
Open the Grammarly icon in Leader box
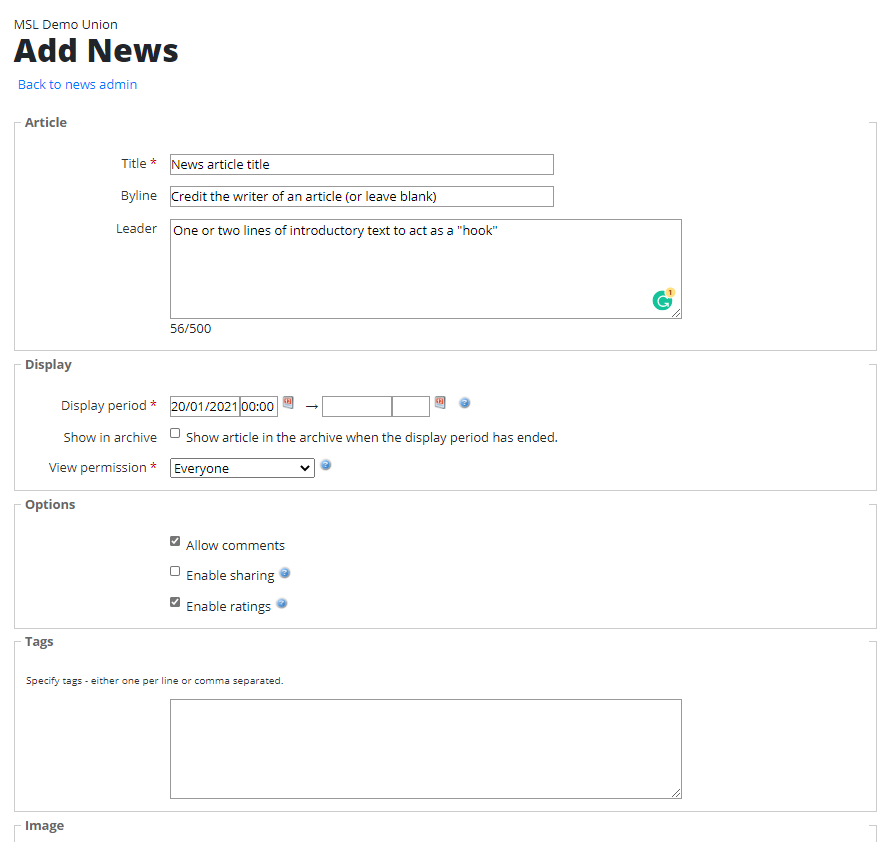pyautogui.click(x=663, y=299)
